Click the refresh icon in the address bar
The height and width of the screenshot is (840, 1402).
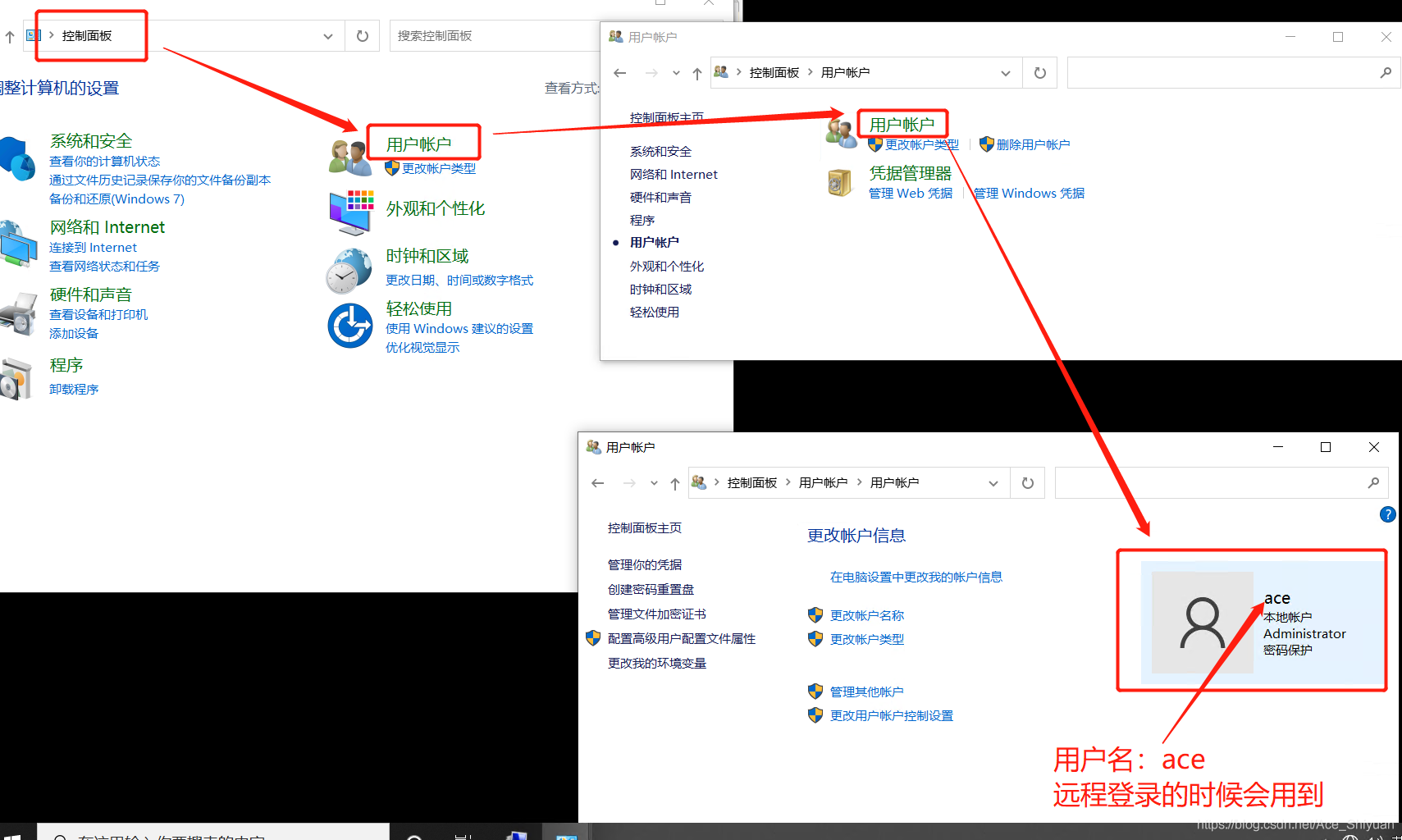click(361, 35)
